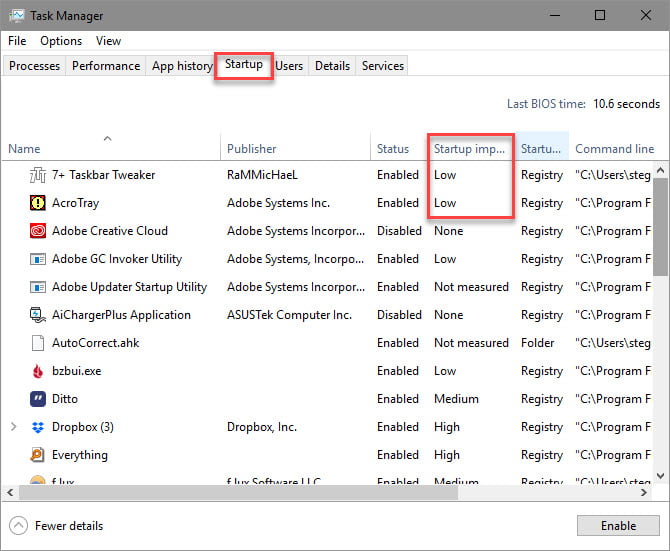Select the Adobe Updater Startup Utility name
Image resolution: width=670 pixels, height=551 pixels.
click(x=129, y=287)
